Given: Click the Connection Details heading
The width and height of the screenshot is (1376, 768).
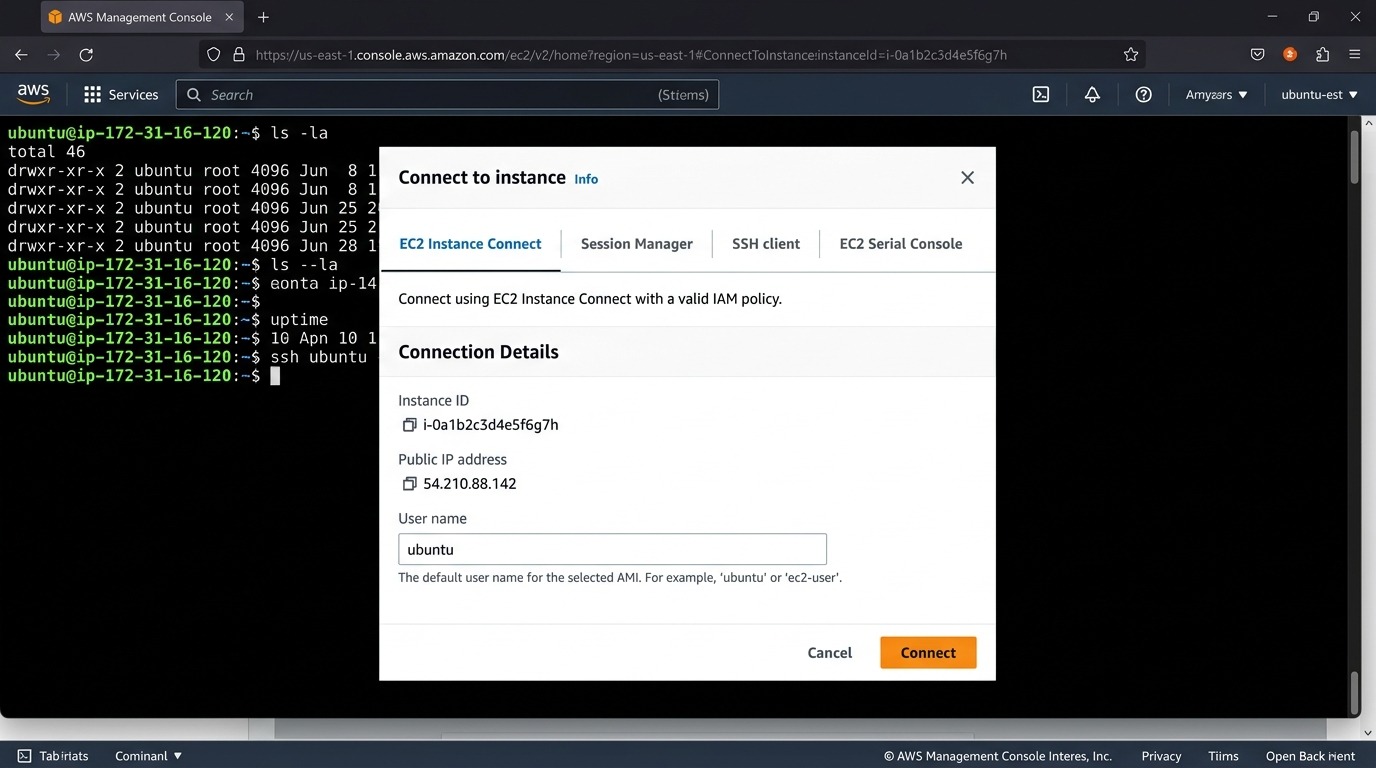Looking at the screenshot, I should click(x=478, y=352).
